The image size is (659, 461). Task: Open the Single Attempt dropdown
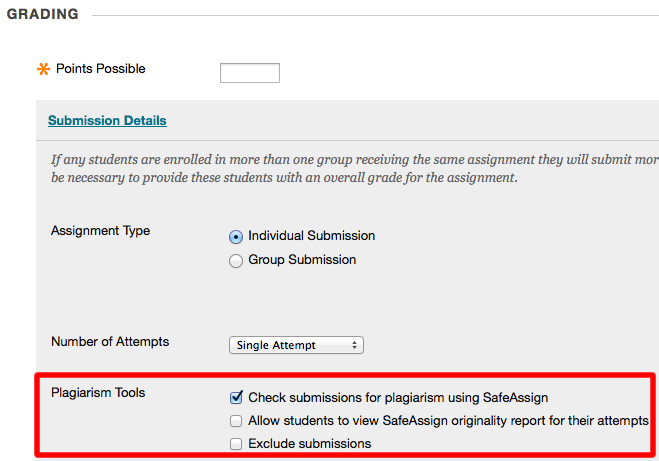(x=295, y=345)
